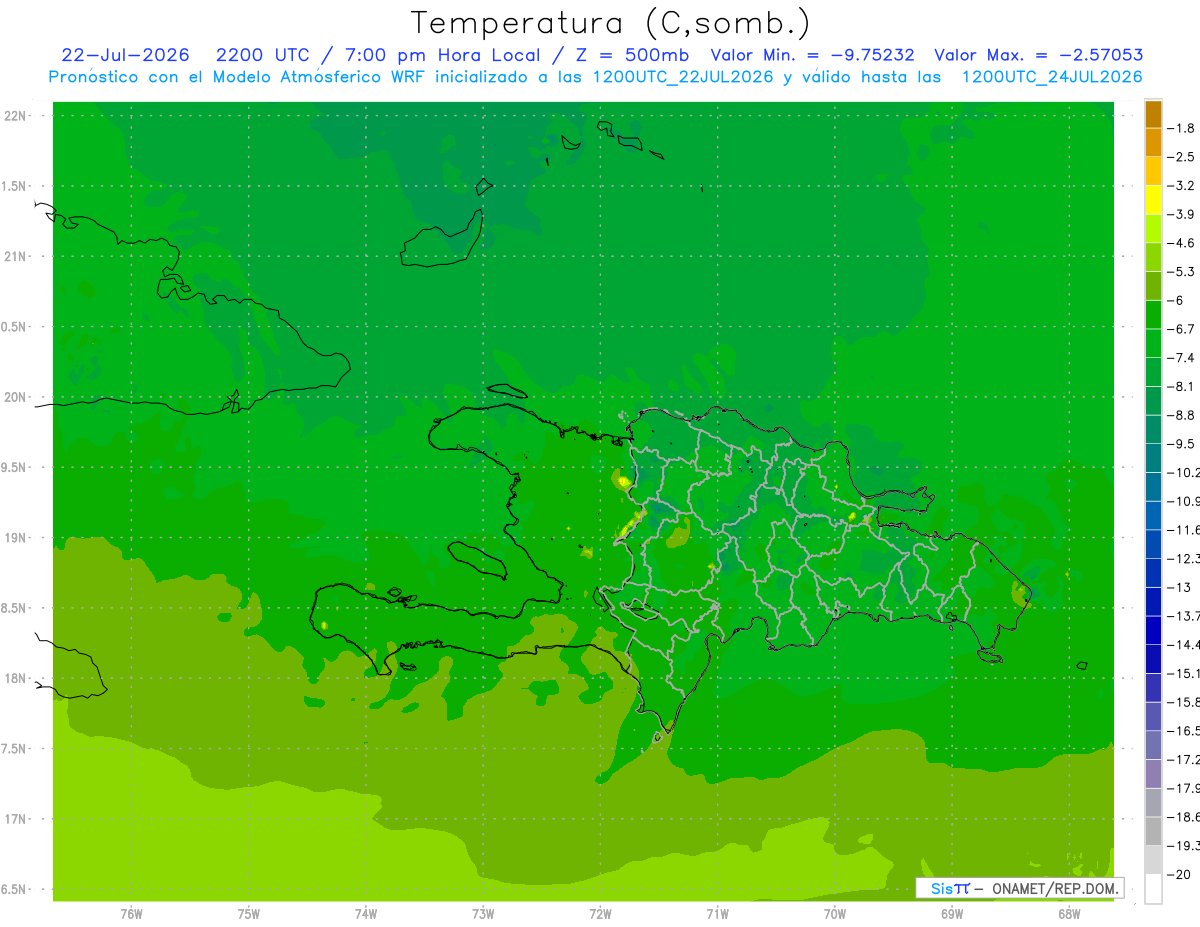Click the '1200UTC_24JUL2026' valid-until timestamp

point(1052,76)
